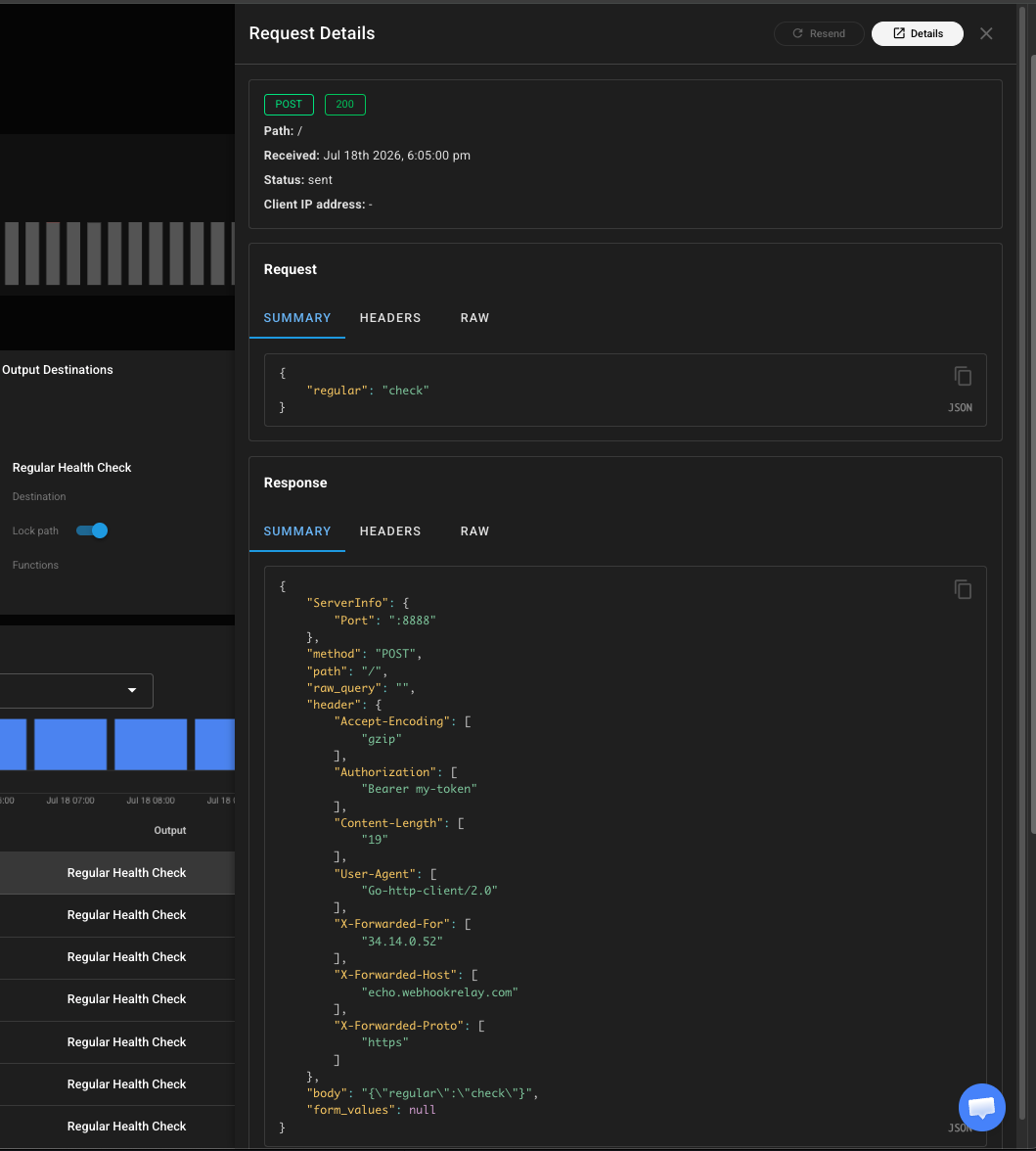The height and width of the screenshot is (1151, 1036).
Task: Select the highlighted Regular Health Check row
Action: (117, 873)
